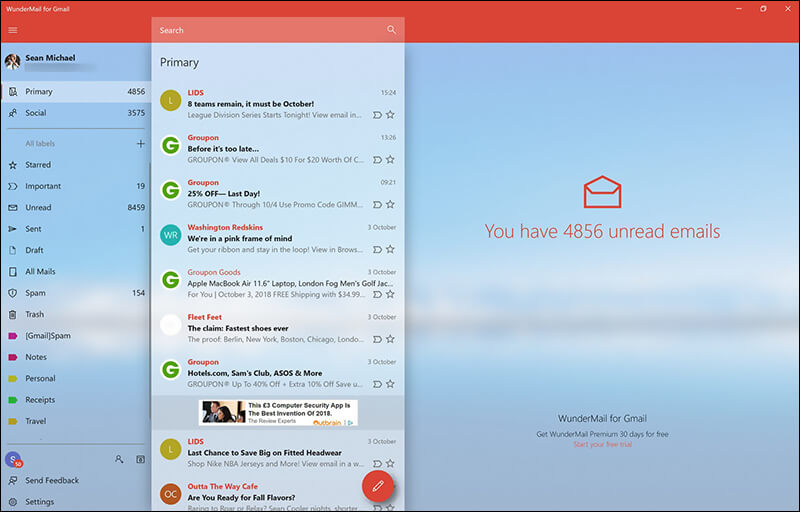Screen dimensions: 800x512
Task: Open the Personal label
Action: tap(77, 379)
